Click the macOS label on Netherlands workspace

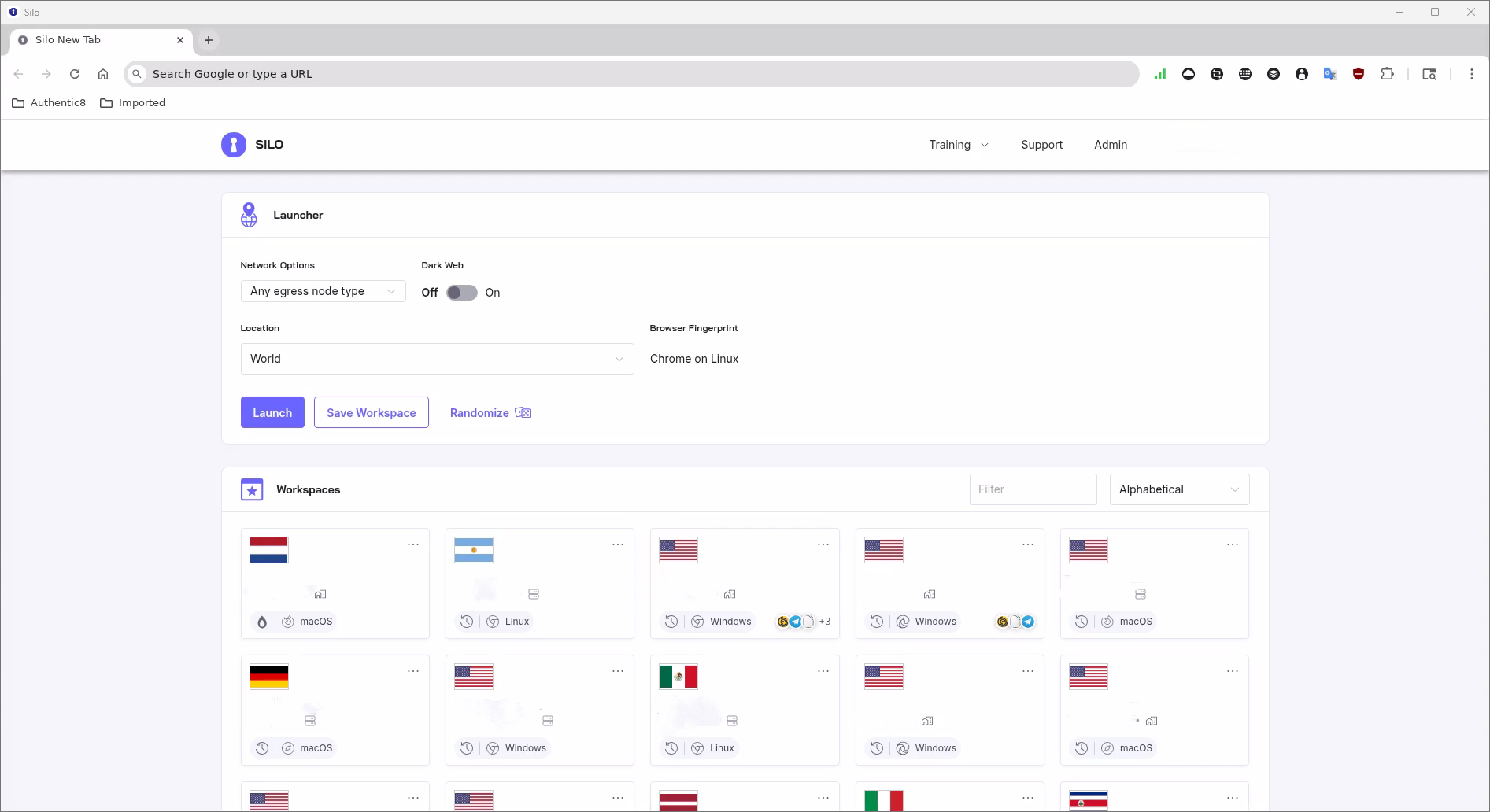point(316,622)
